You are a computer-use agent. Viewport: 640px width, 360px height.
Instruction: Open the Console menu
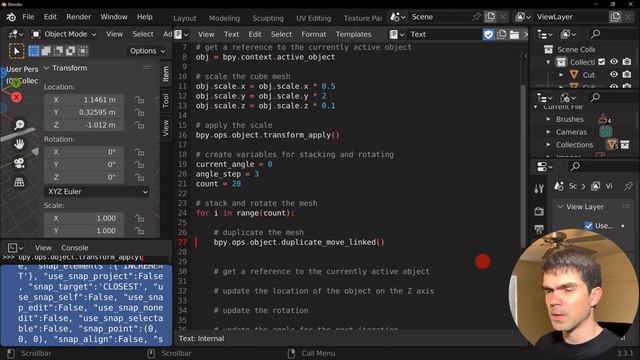pos(75,248)
